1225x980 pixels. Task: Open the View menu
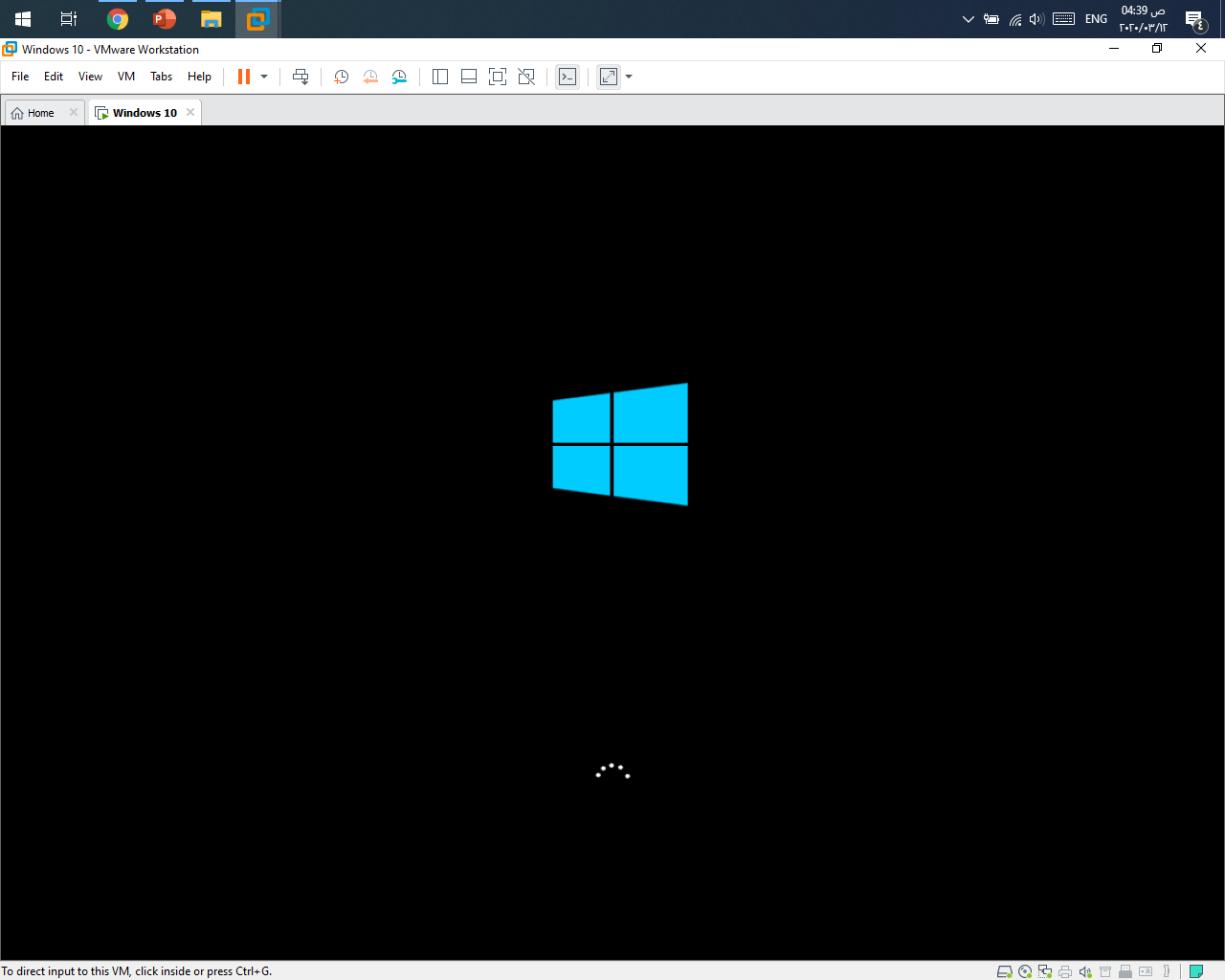[x=90, y=77]
